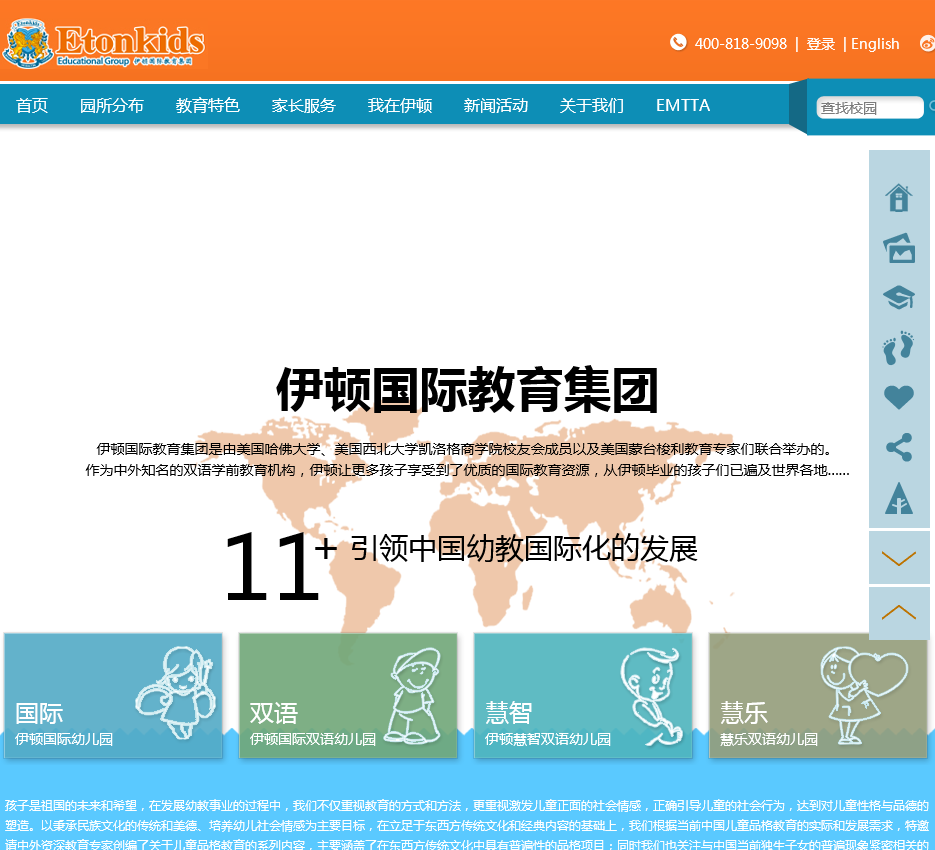Click the 登录 login link
Image resolution: width=935 pixels, height=850 pixels.
[821, 44]
